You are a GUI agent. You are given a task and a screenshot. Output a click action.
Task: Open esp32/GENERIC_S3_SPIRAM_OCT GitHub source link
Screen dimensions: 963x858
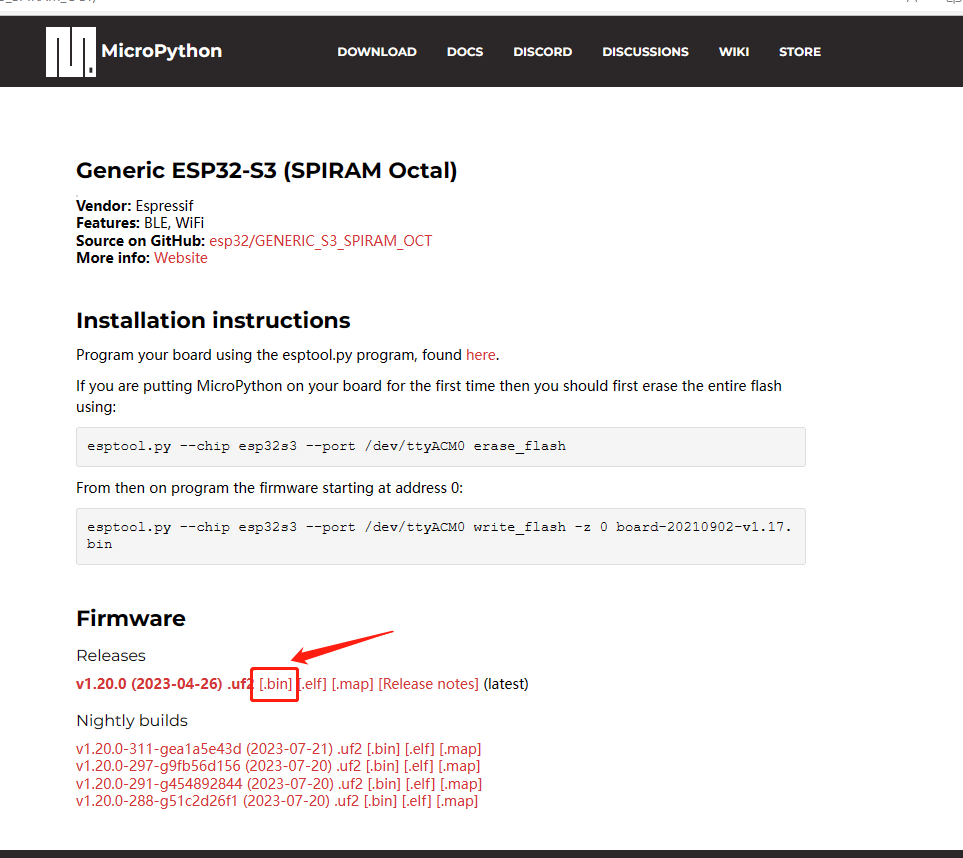(x=321, y=241)
